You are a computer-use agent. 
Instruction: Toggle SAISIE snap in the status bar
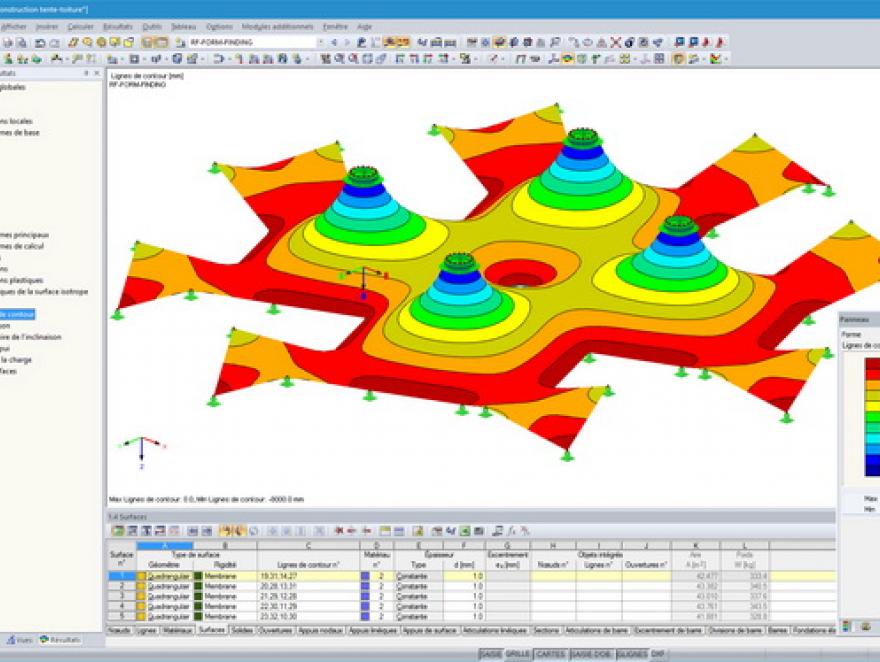pos(490,653)
